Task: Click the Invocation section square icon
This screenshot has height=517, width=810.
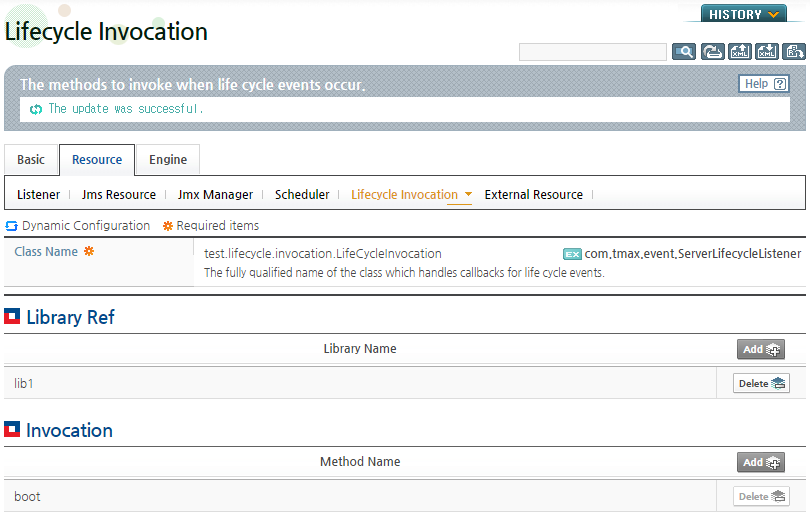Action: pos(12,429)
